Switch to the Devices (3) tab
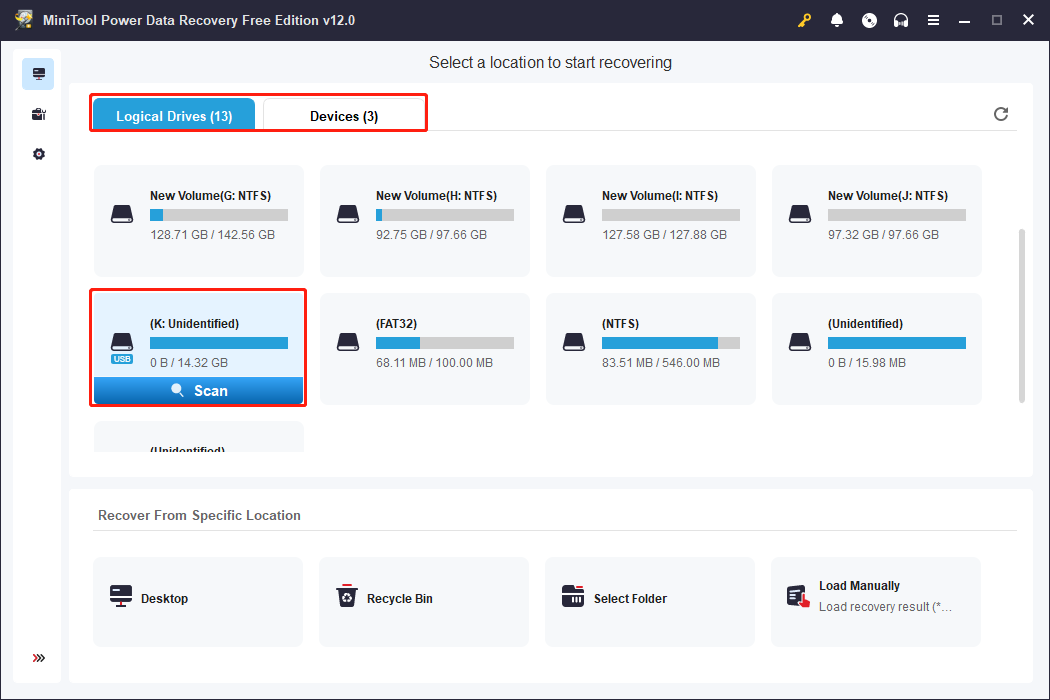The height and width of the screenshot is (700, 1050). click(343, 116)
